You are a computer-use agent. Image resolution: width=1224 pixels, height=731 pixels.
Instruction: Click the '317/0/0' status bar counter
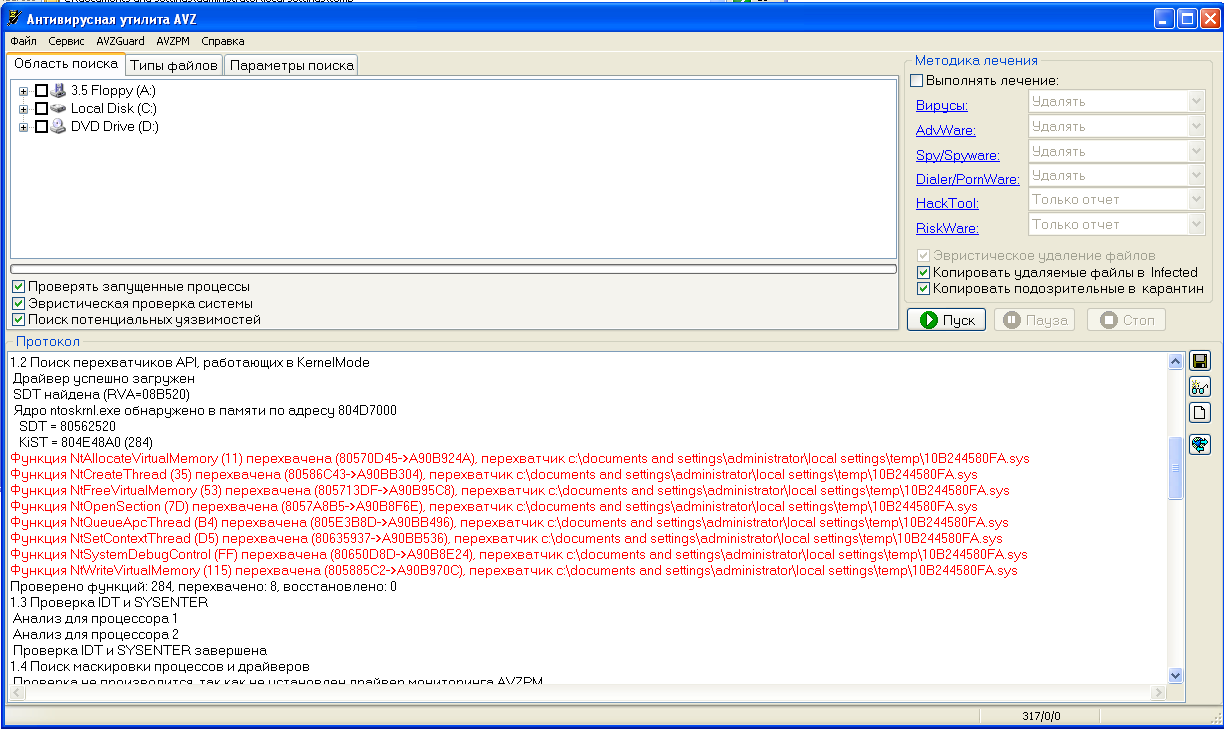tap(1041, 716)
